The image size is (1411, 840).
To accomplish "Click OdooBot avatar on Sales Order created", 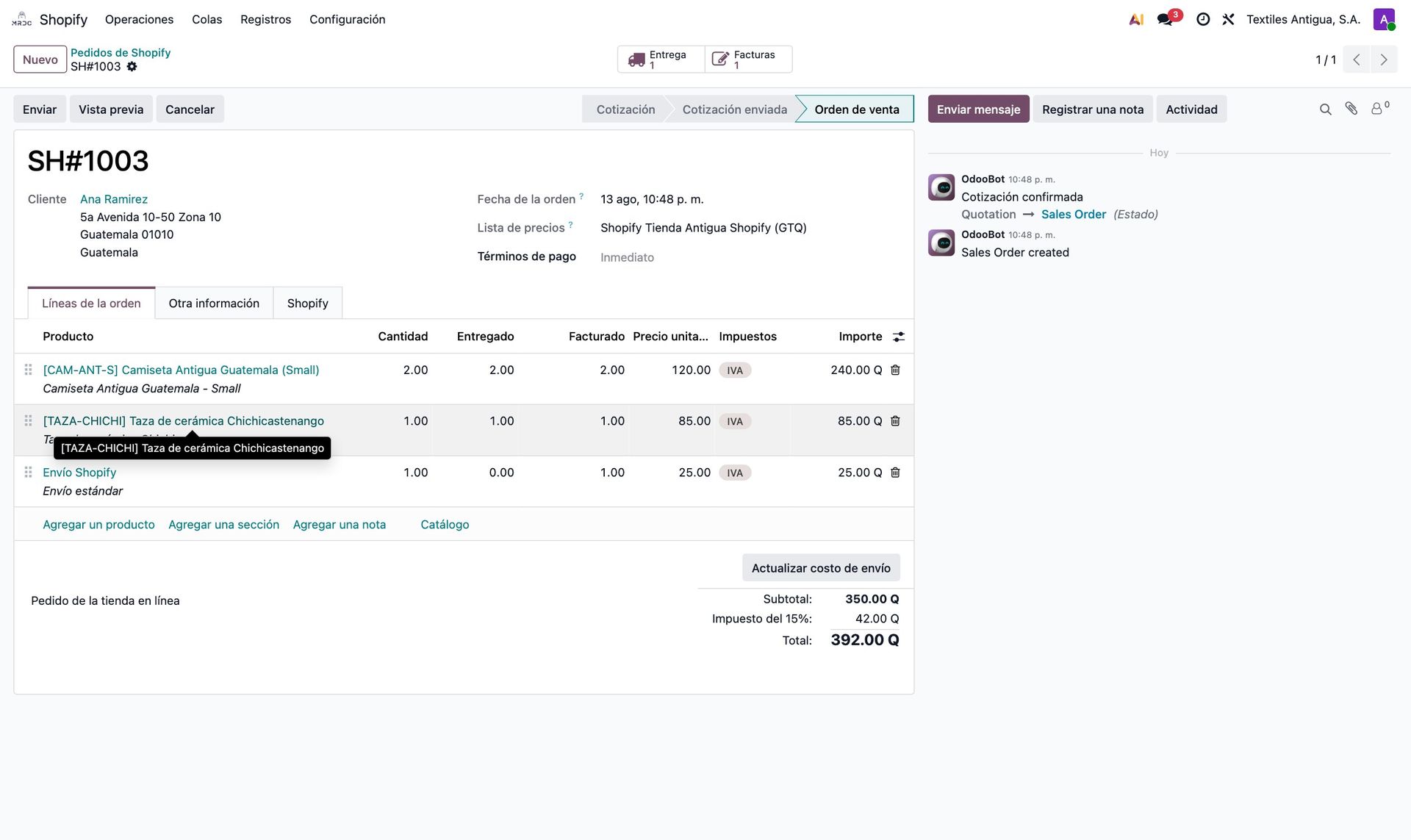I will pos(941,243).
